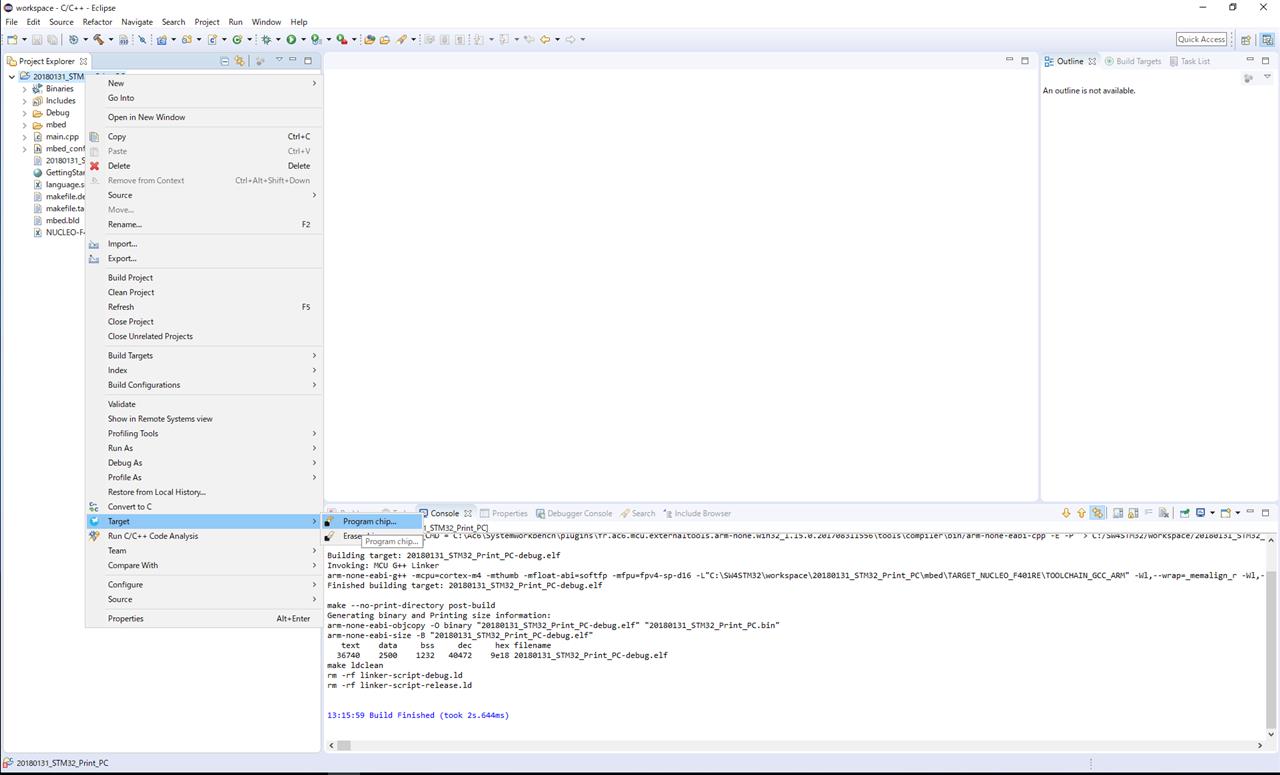Click Link with Editor icon in Project Explorer
Screen dimensions: 1280x775
239,61
